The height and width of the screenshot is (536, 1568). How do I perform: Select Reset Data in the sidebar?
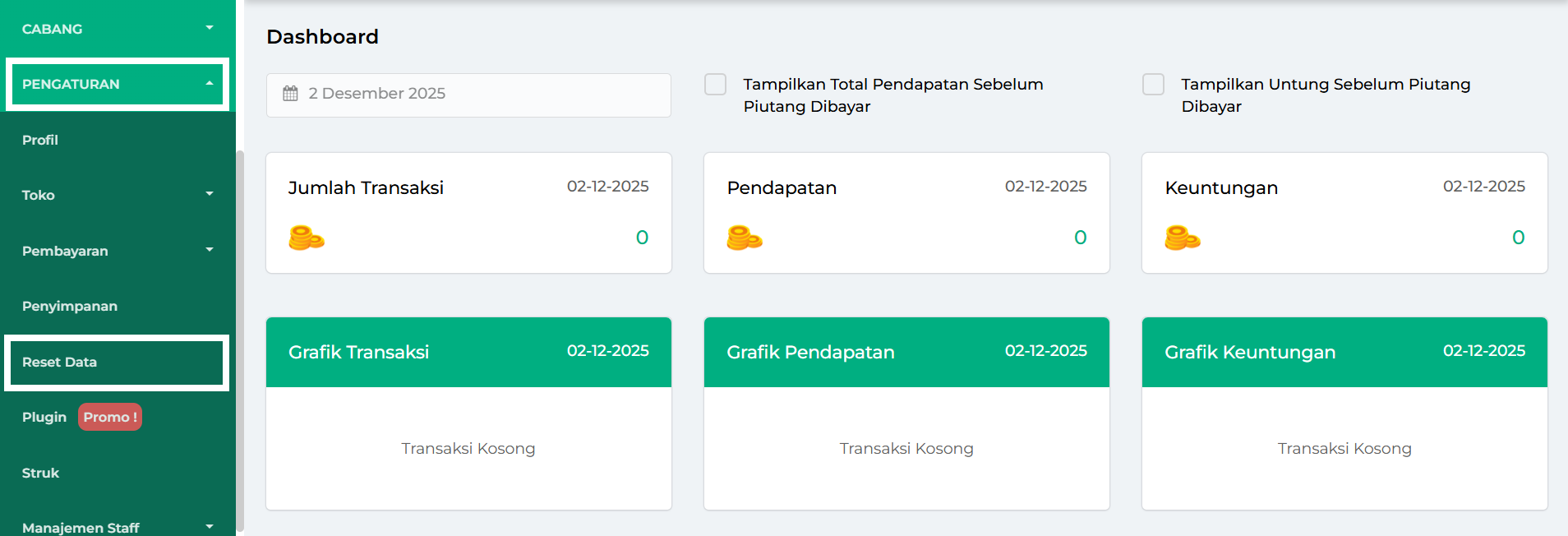coord(60,362)
